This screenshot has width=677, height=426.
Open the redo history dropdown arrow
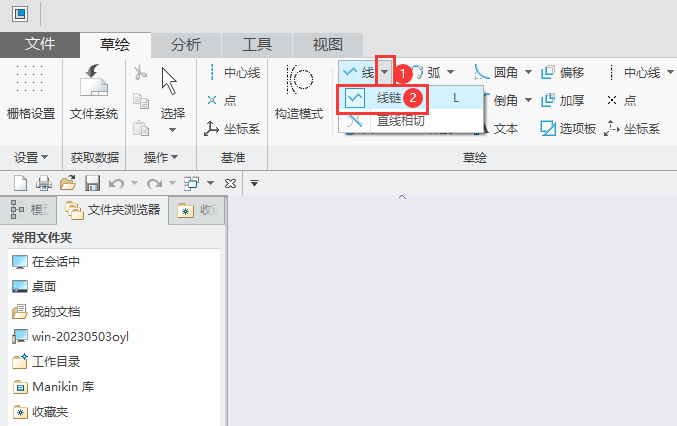tap(172, 183)
